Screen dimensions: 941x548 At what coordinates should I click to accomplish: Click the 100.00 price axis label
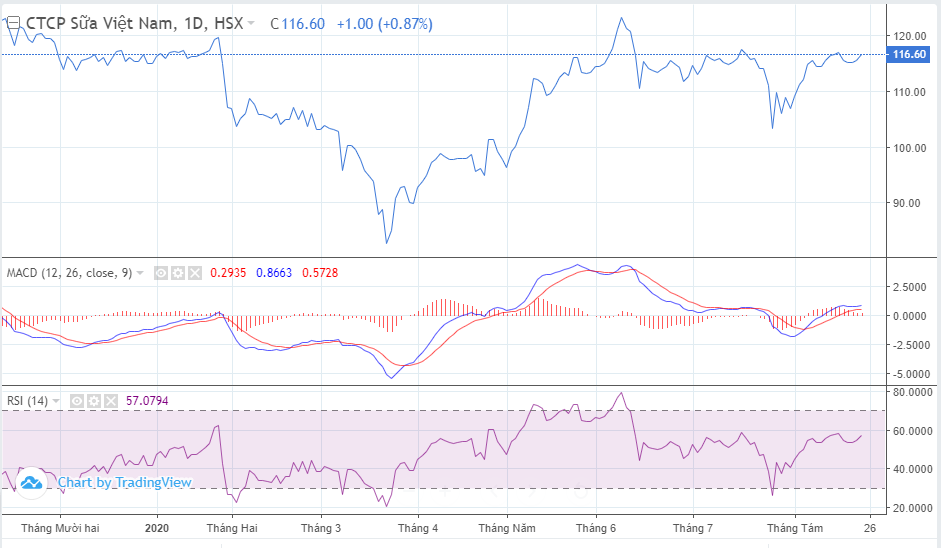pos(909,148)
